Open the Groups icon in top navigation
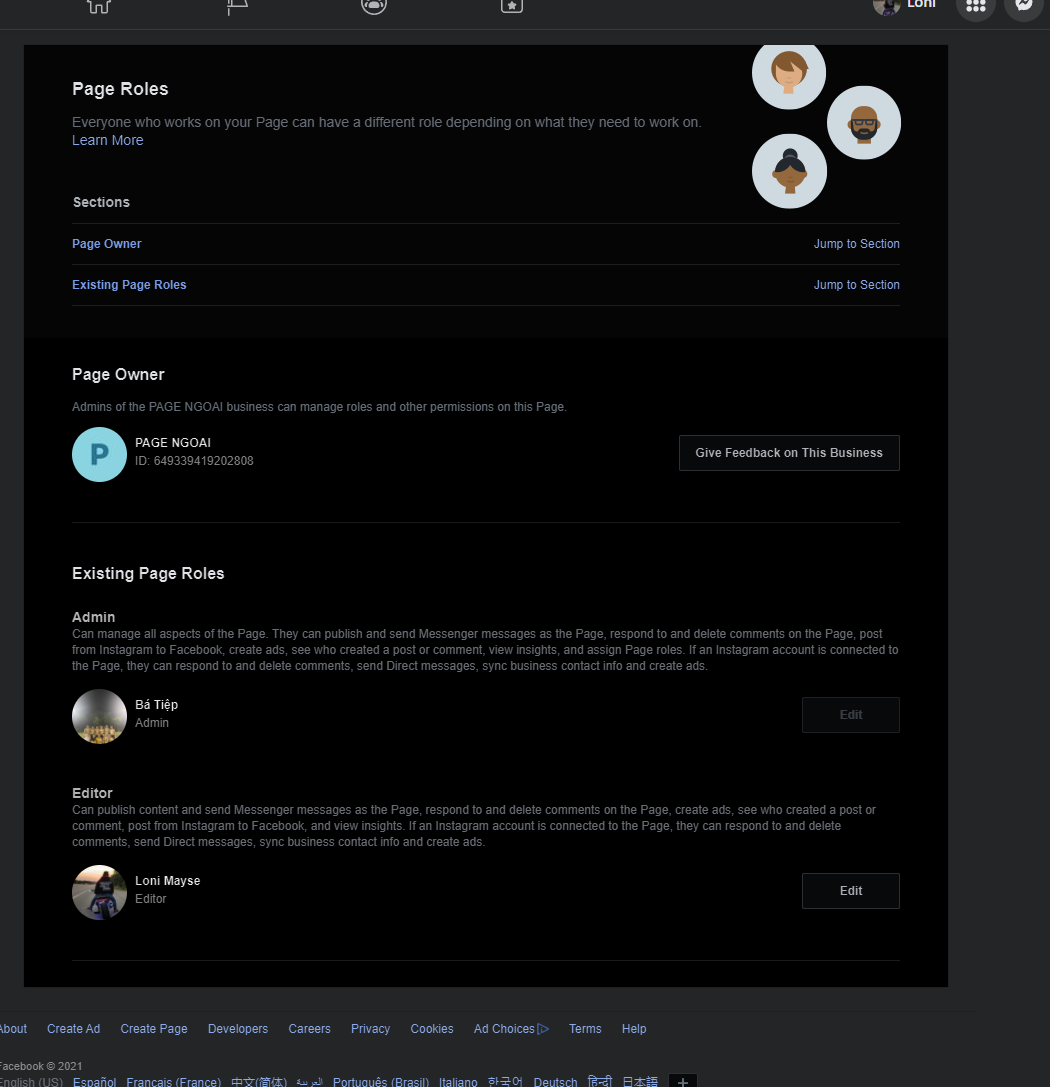The height and width of the screenshot is (1087, 1050). [x=374, y=6]
